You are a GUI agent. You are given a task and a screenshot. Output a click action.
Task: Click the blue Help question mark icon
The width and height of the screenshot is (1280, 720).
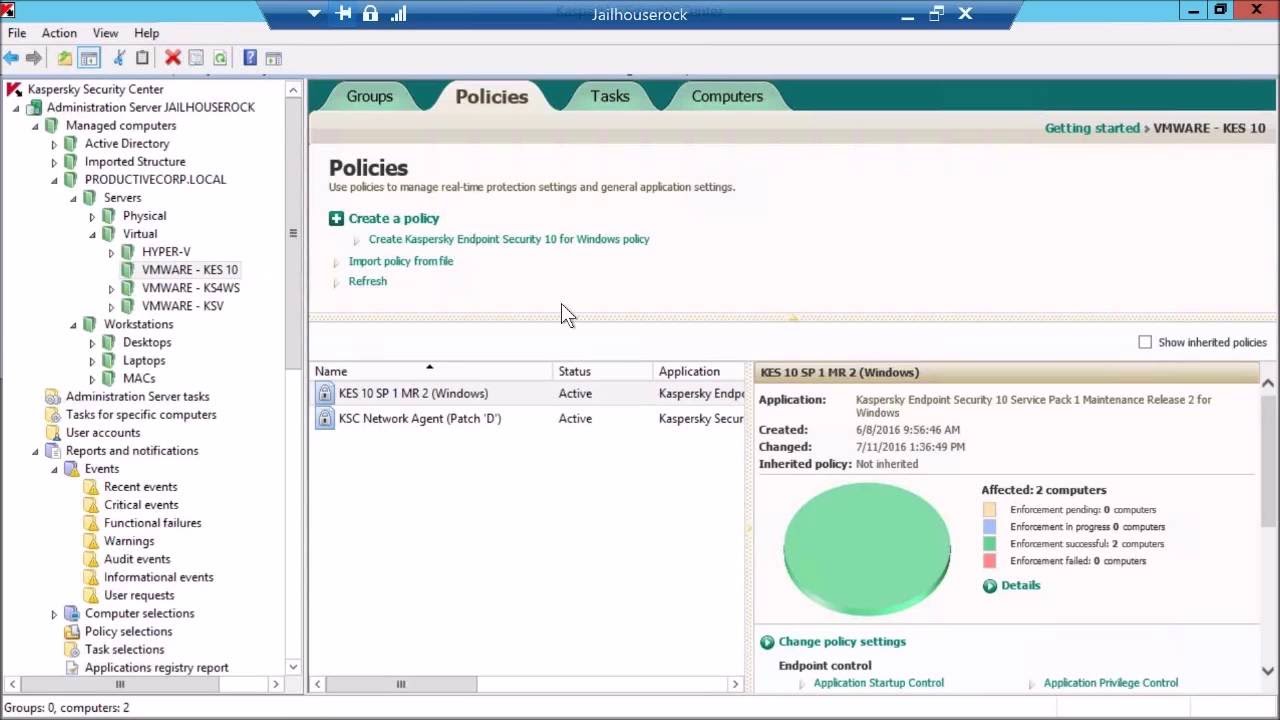click(x=250, y=58)
